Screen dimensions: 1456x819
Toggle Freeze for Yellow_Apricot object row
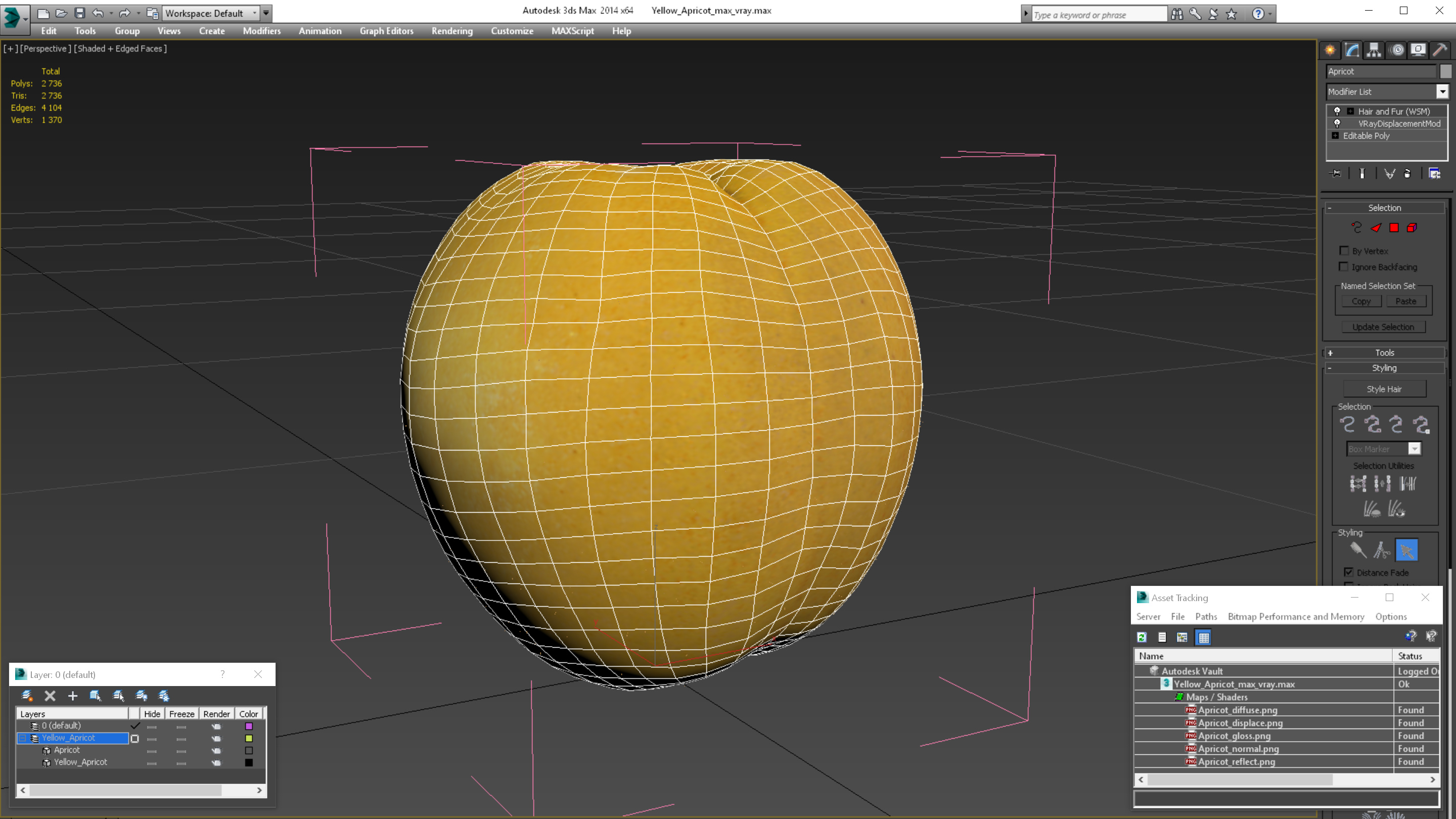tap(181, 762)
